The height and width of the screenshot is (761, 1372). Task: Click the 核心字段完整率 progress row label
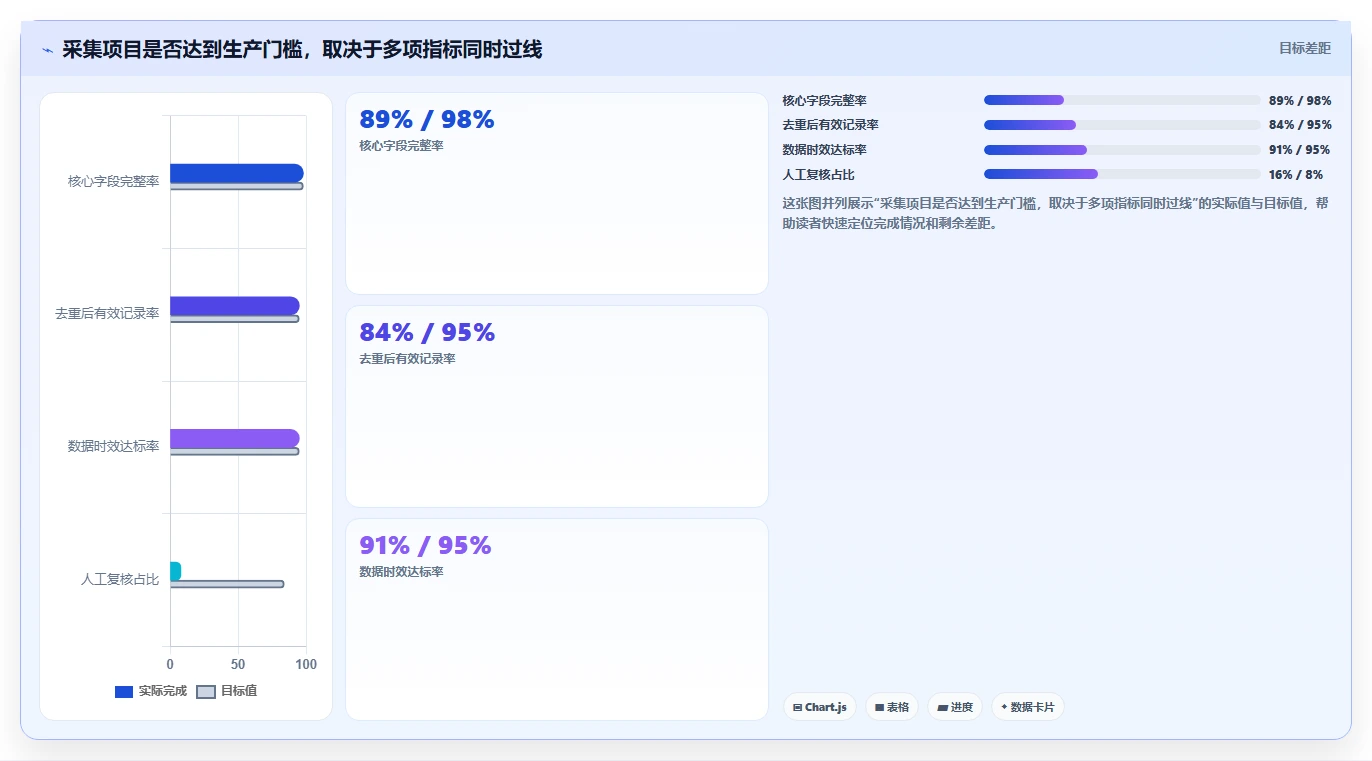824,101
